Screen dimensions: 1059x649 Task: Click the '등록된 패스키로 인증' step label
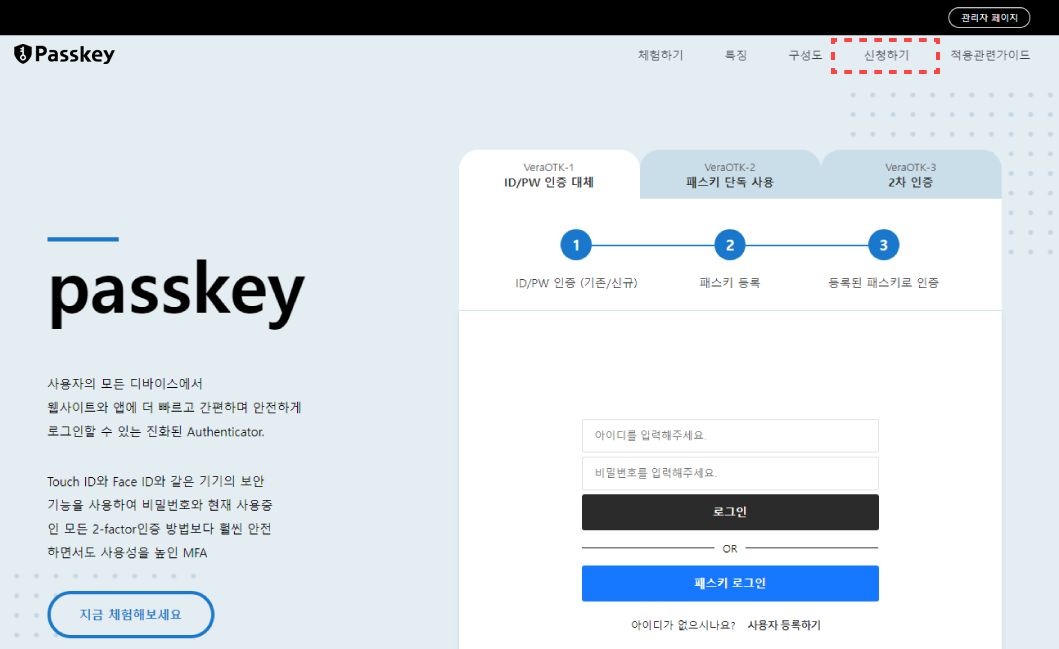click(883, 283)
